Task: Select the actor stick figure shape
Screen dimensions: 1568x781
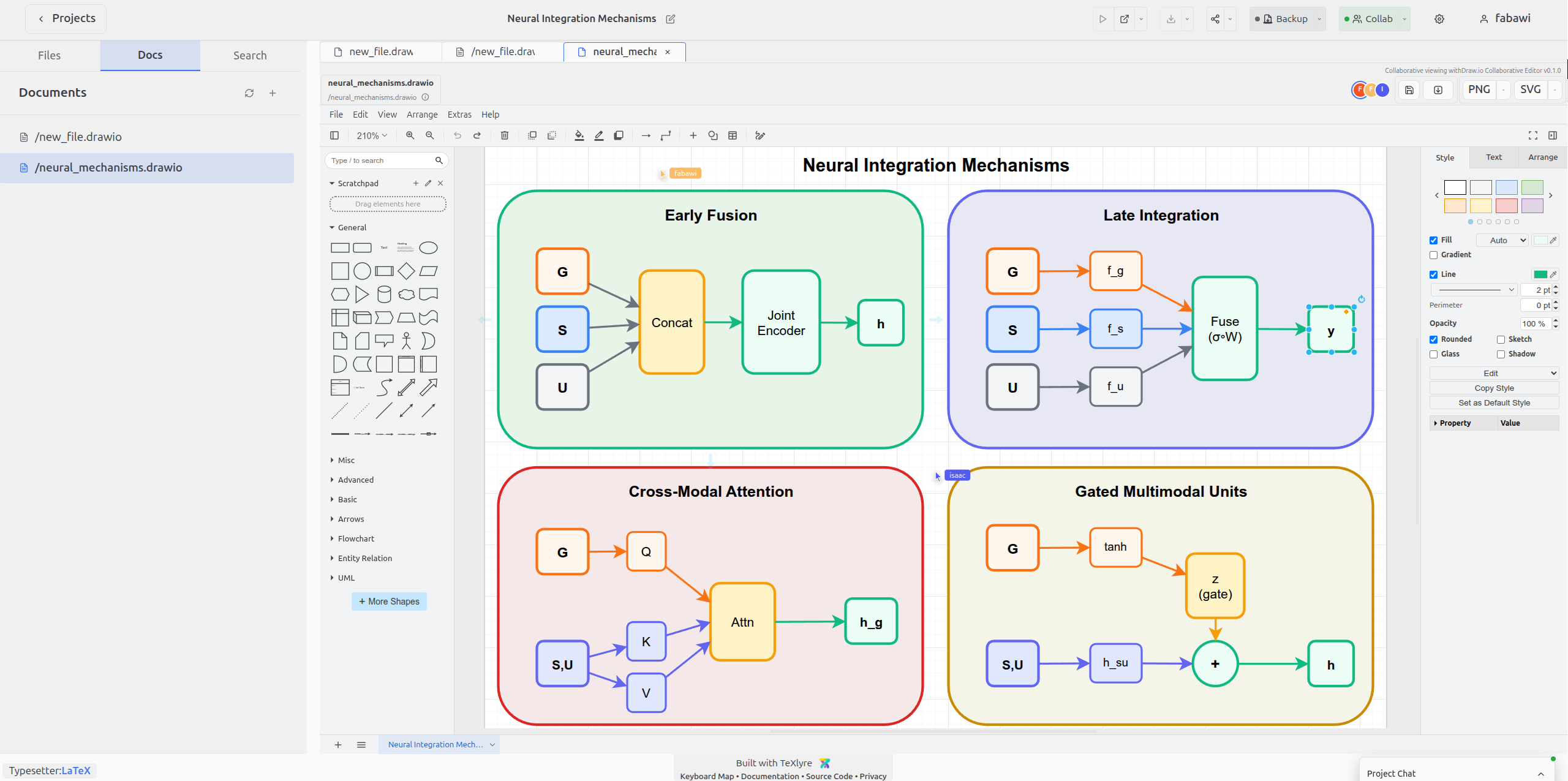Action: [406, 341]
